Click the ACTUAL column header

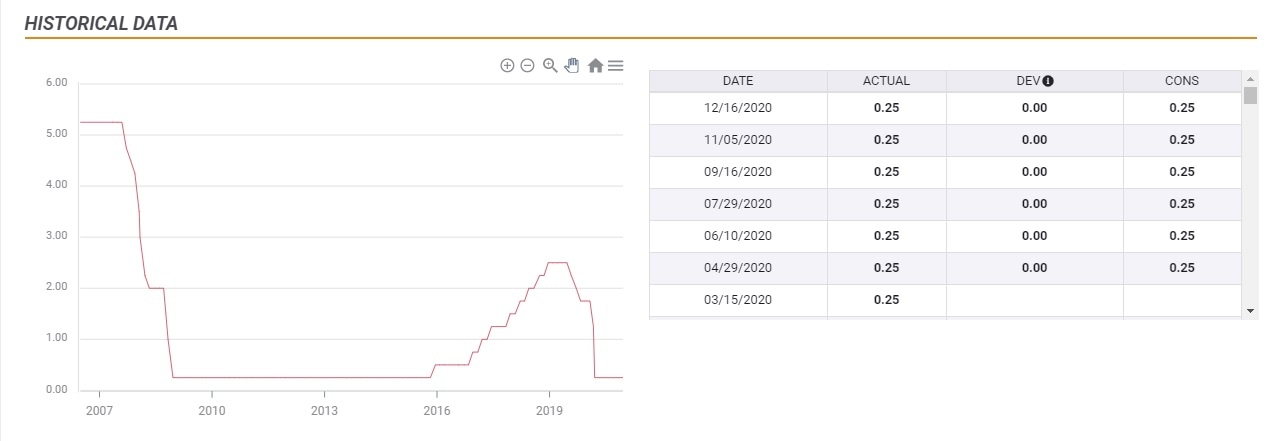886,81
